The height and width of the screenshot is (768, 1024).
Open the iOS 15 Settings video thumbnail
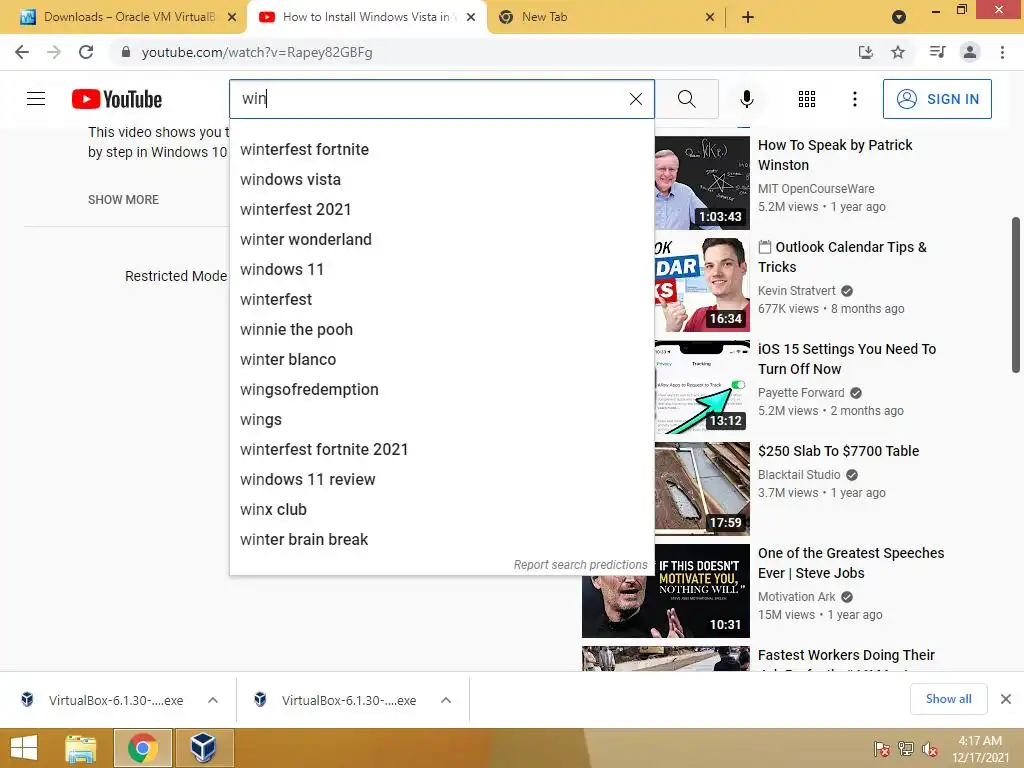(x=702, y=387)
